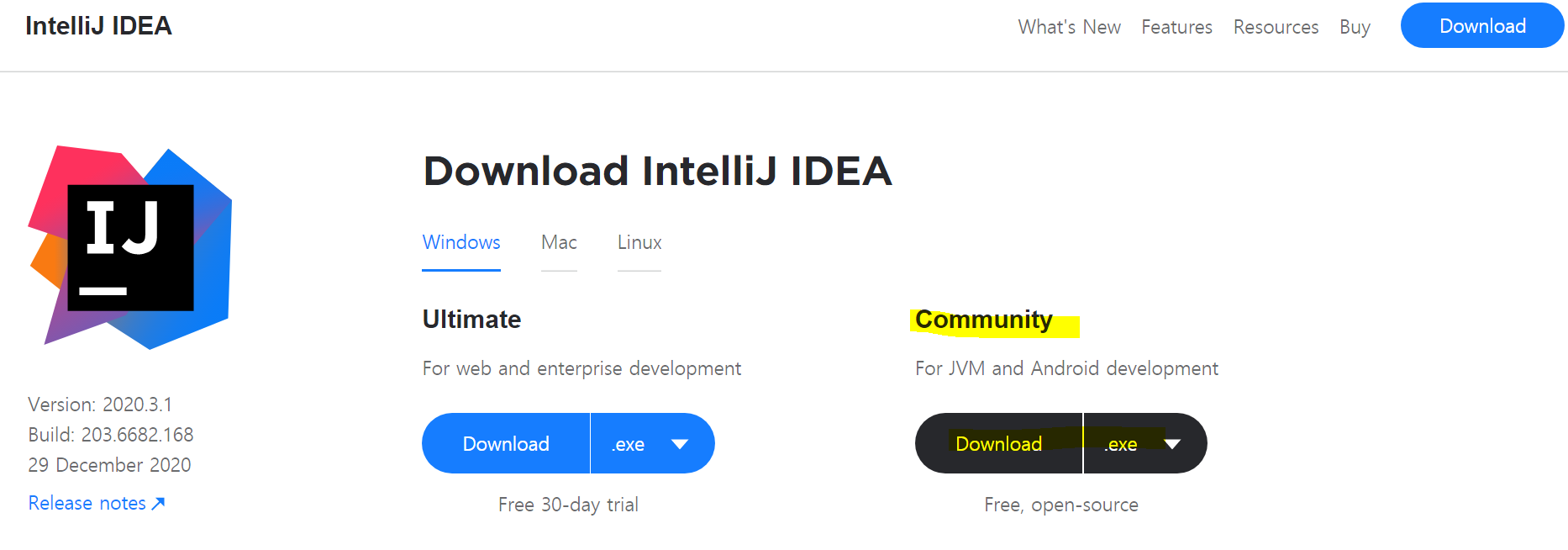Click the Download button in the header
Screen dimensions: 1568x550
pos(1482,26)
